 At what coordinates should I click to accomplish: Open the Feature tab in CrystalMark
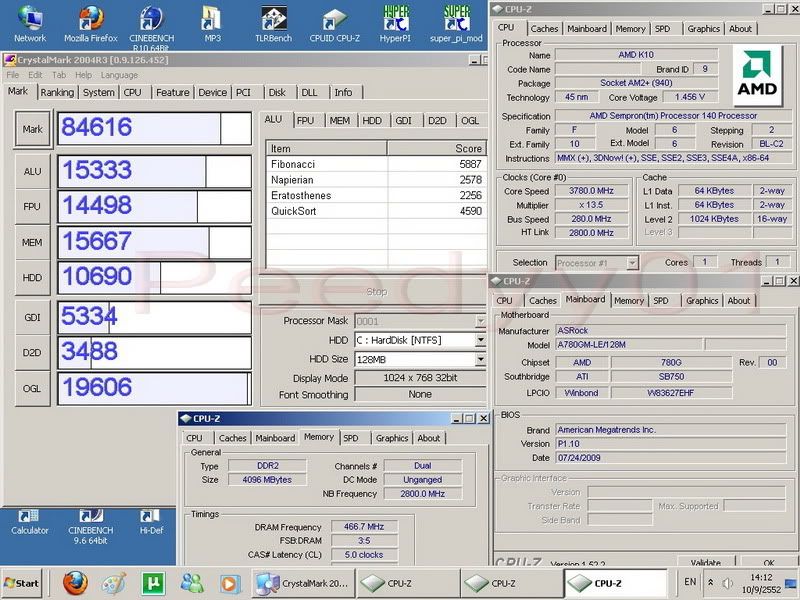172,92
